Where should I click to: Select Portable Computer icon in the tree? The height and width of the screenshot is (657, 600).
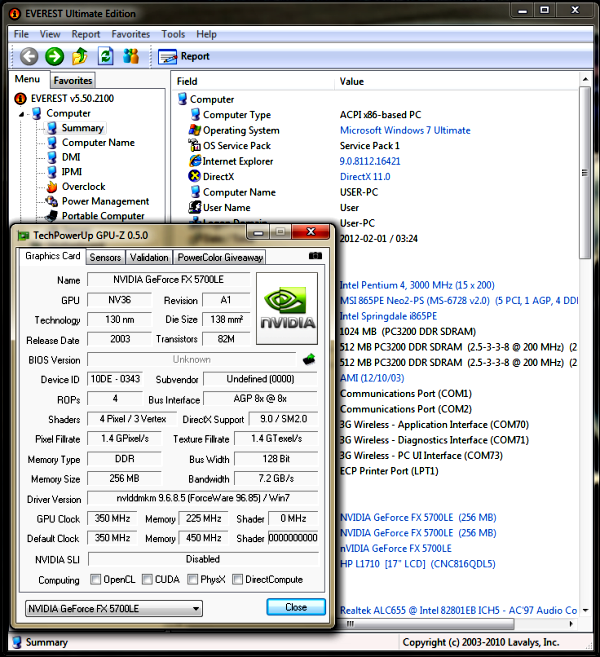point(52,216)
